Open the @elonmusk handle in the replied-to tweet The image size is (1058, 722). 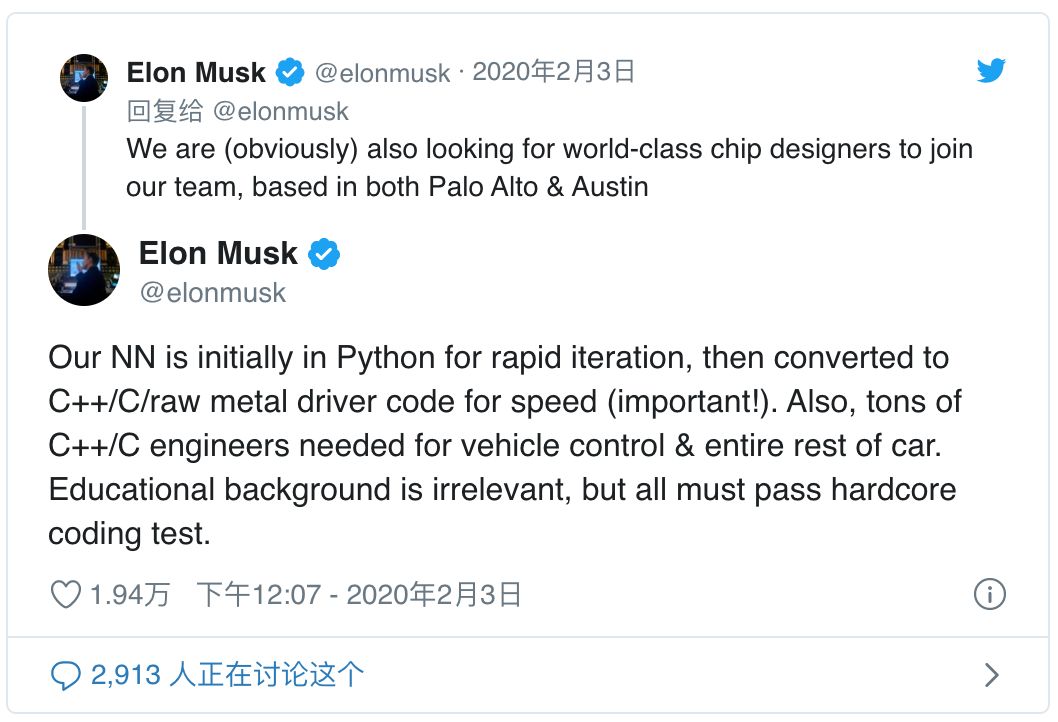[382, 73]
